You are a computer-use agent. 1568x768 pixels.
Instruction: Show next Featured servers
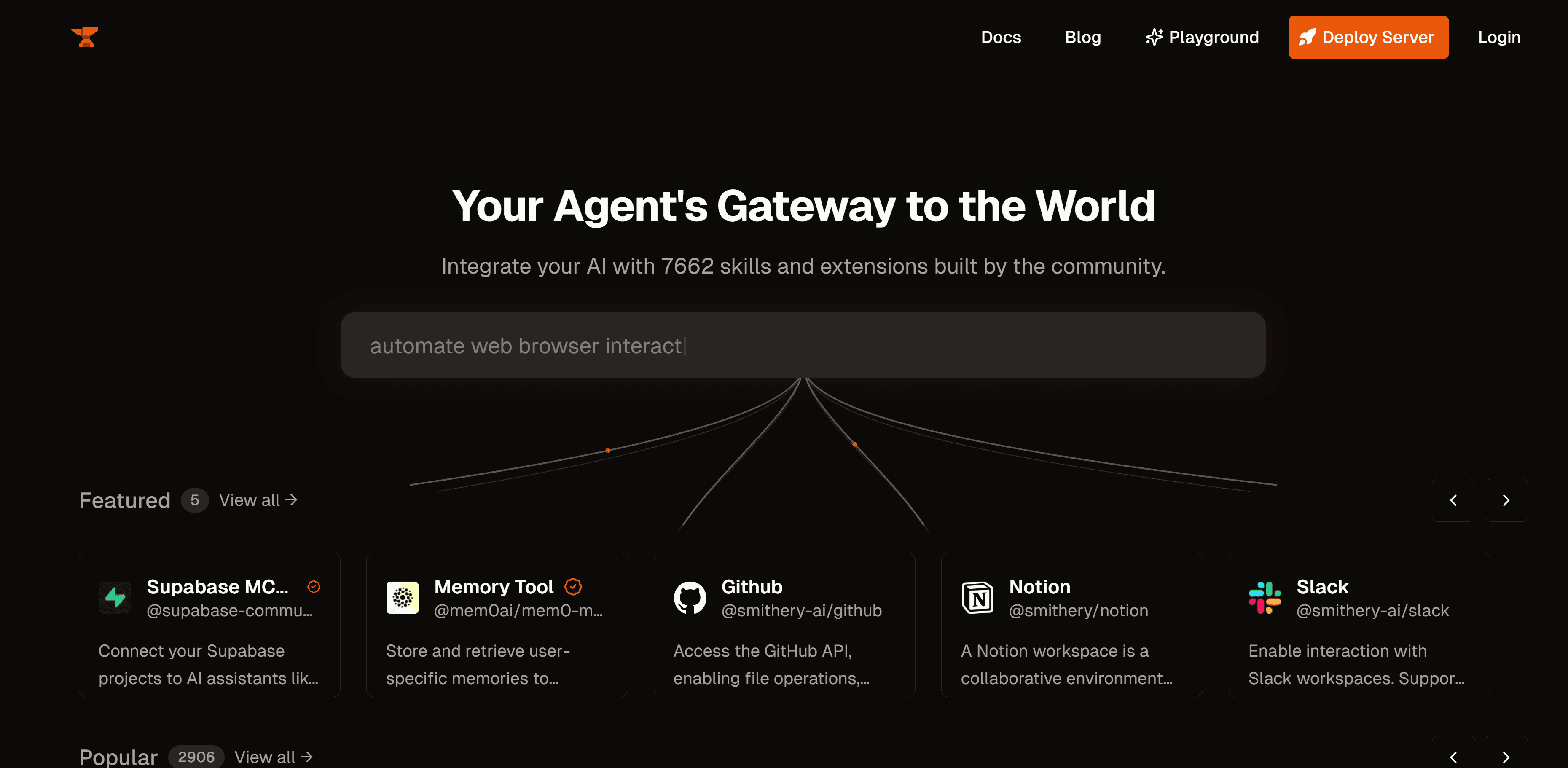pos(1505,500)
